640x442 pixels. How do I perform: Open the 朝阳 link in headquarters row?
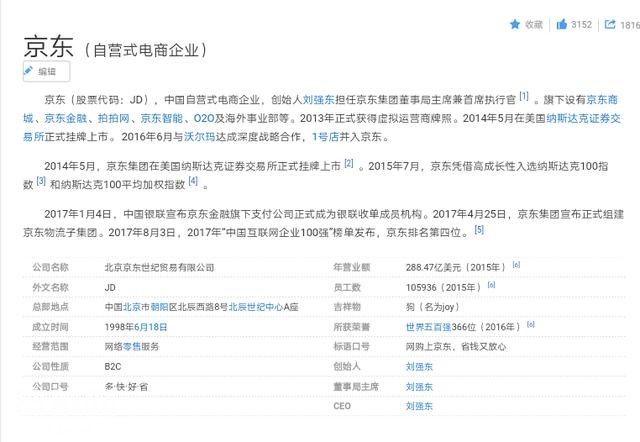(x=159, y=307)
